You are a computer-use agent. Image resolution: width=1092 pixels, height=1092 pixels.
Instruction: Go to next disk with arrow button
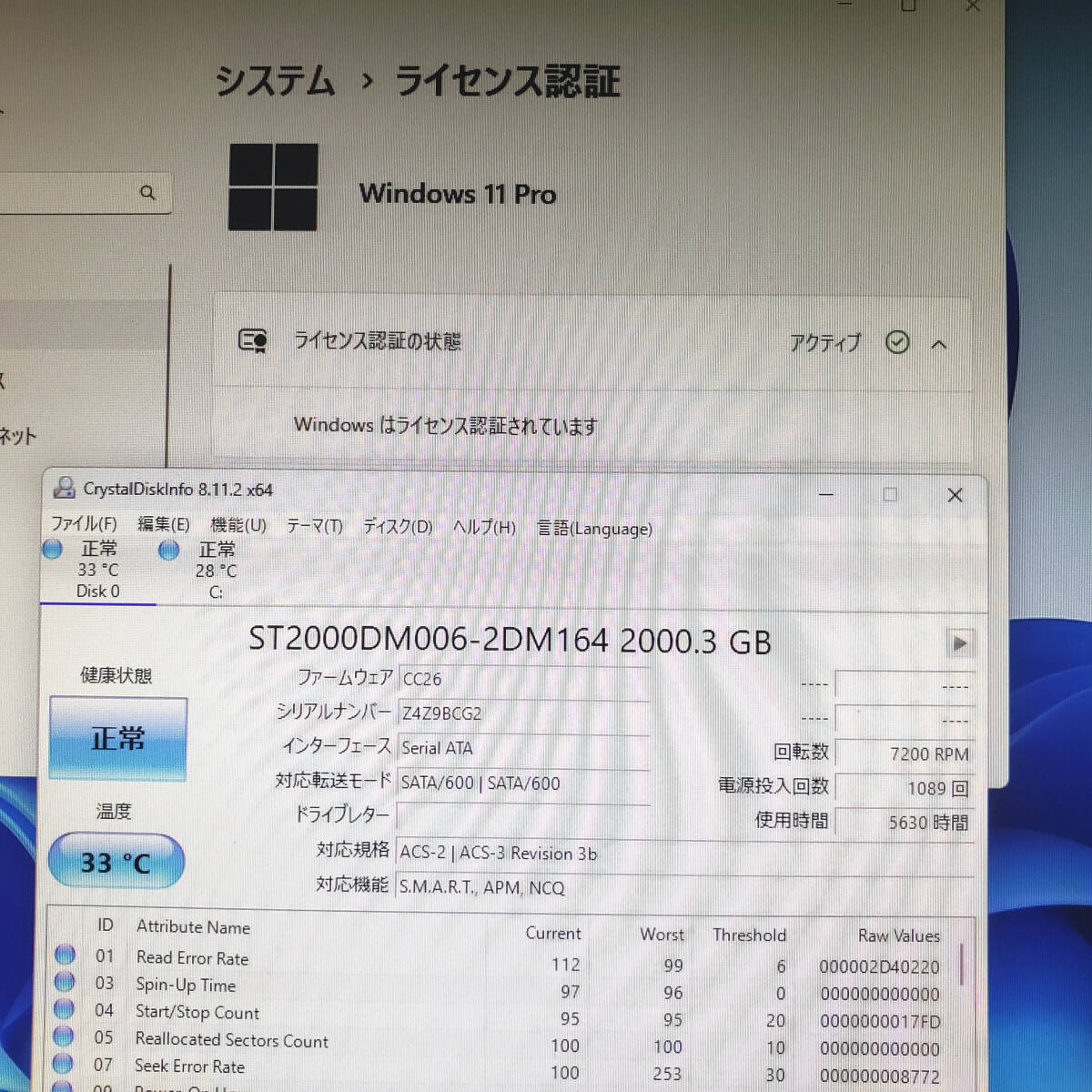(x=960, y=643)
